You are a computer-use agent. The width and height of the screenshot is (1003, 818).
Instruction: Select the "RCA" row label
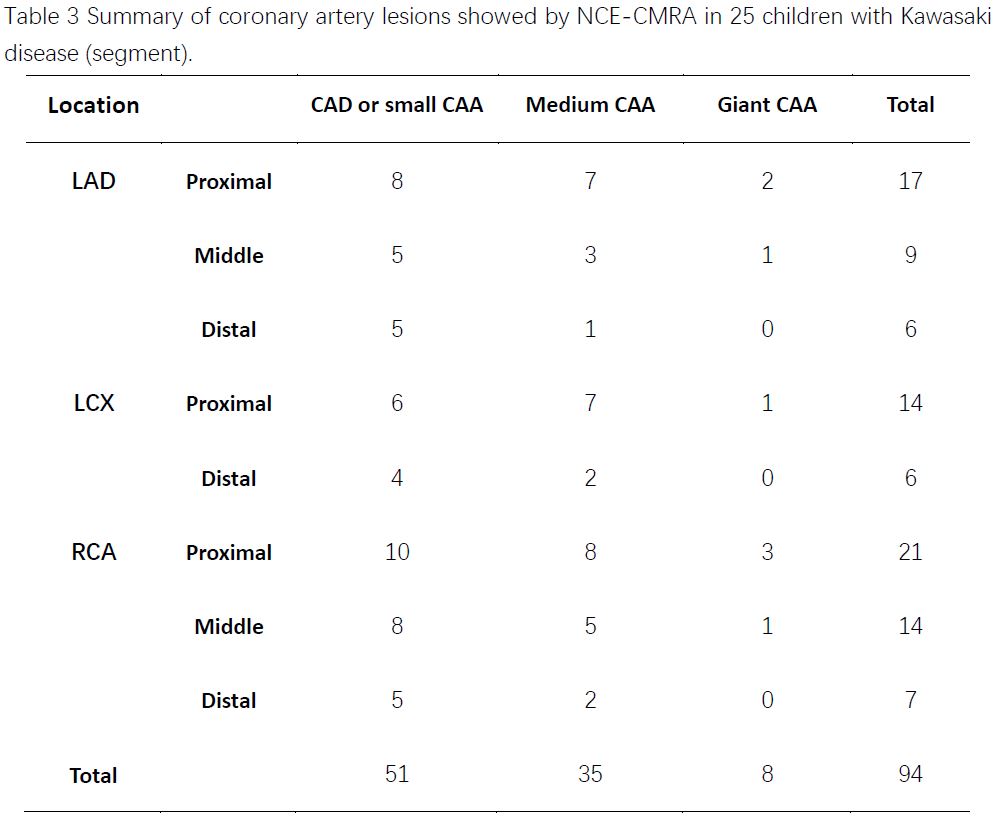[x=93, y=552]
